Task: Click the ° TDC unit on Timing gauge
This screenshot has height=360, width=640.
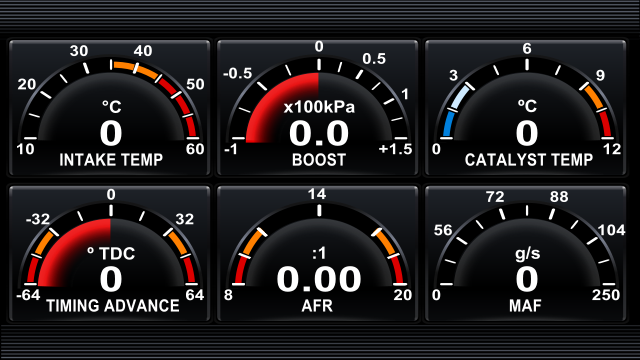Action: pyautogui.click(x=111, y=254)
